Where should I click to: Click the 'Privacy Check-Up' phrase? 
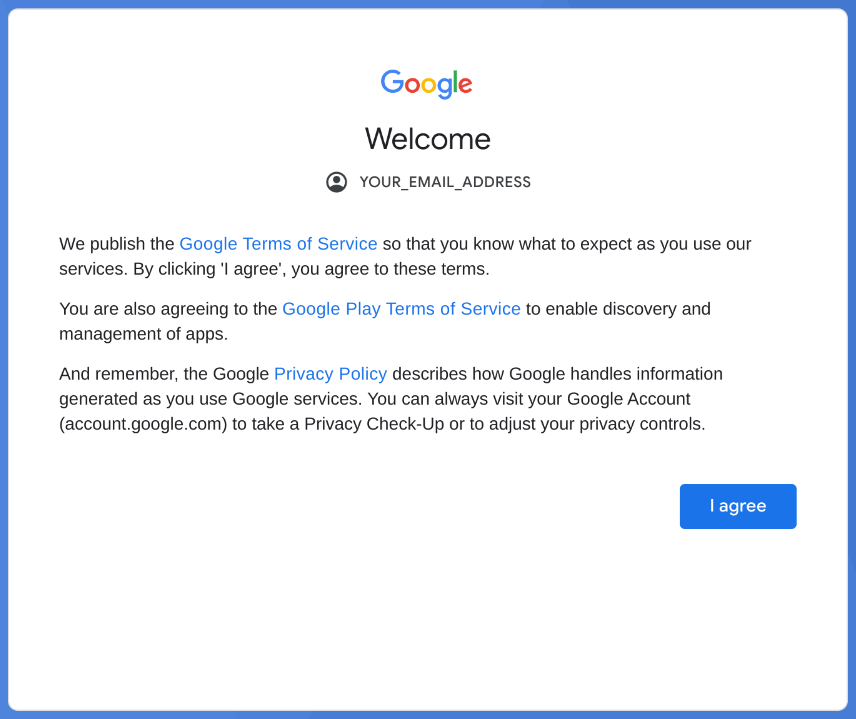coord(374,424)
